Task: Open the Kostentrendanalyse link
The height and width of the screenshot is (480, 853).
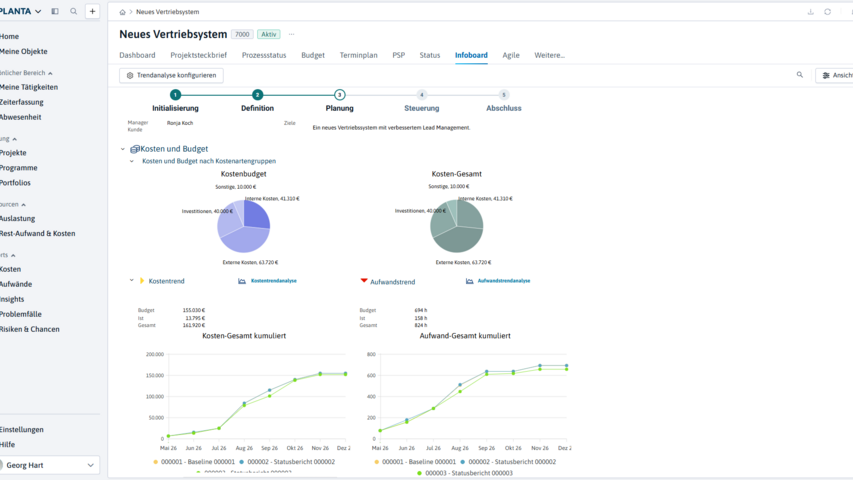Action: point(274,281)
